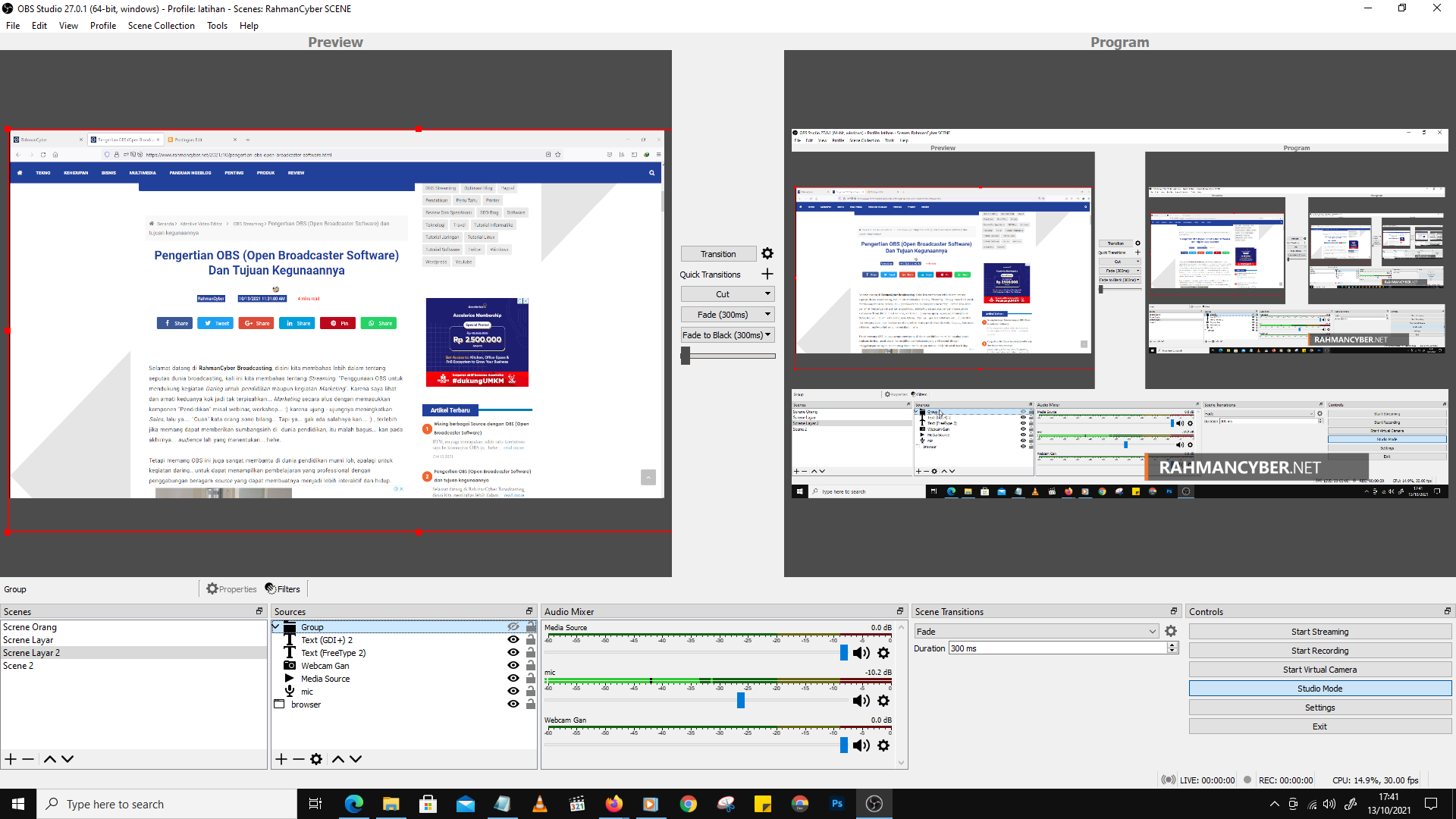Click Studio Mode button

pyautogui.click(x=1319, y=688)
